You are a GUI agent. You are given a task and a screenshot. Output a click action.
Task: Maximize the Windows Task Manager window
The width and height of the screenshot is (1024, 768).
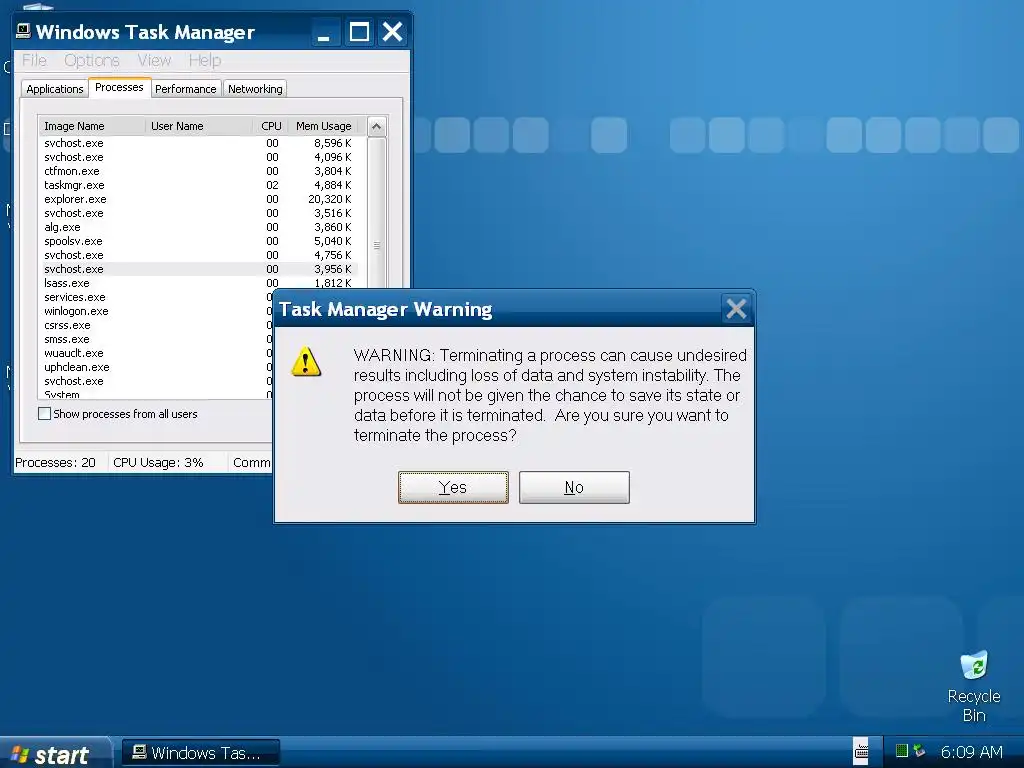359,32
